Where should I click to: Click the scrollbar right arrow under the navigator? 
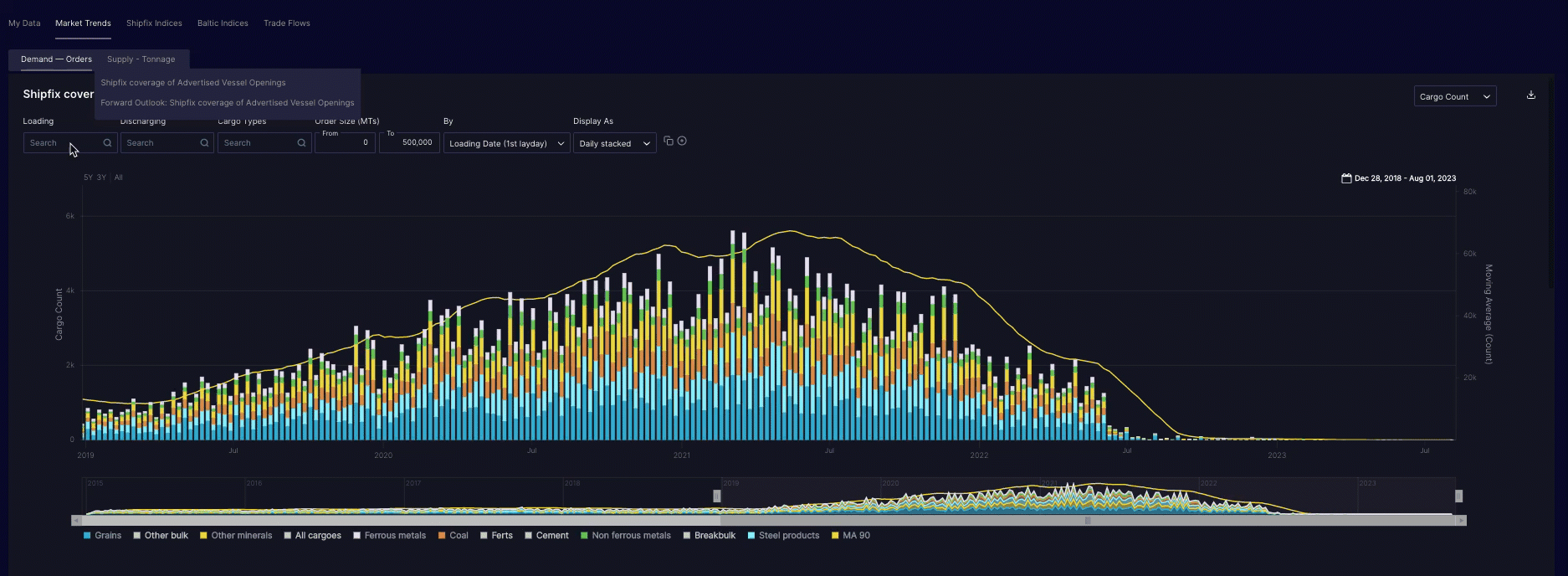[1461, 521]
